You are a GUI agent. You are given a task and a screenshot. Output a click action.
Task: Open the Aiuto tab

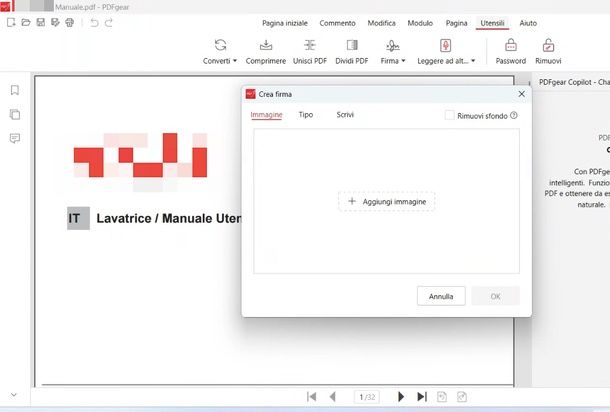[528, 23]
